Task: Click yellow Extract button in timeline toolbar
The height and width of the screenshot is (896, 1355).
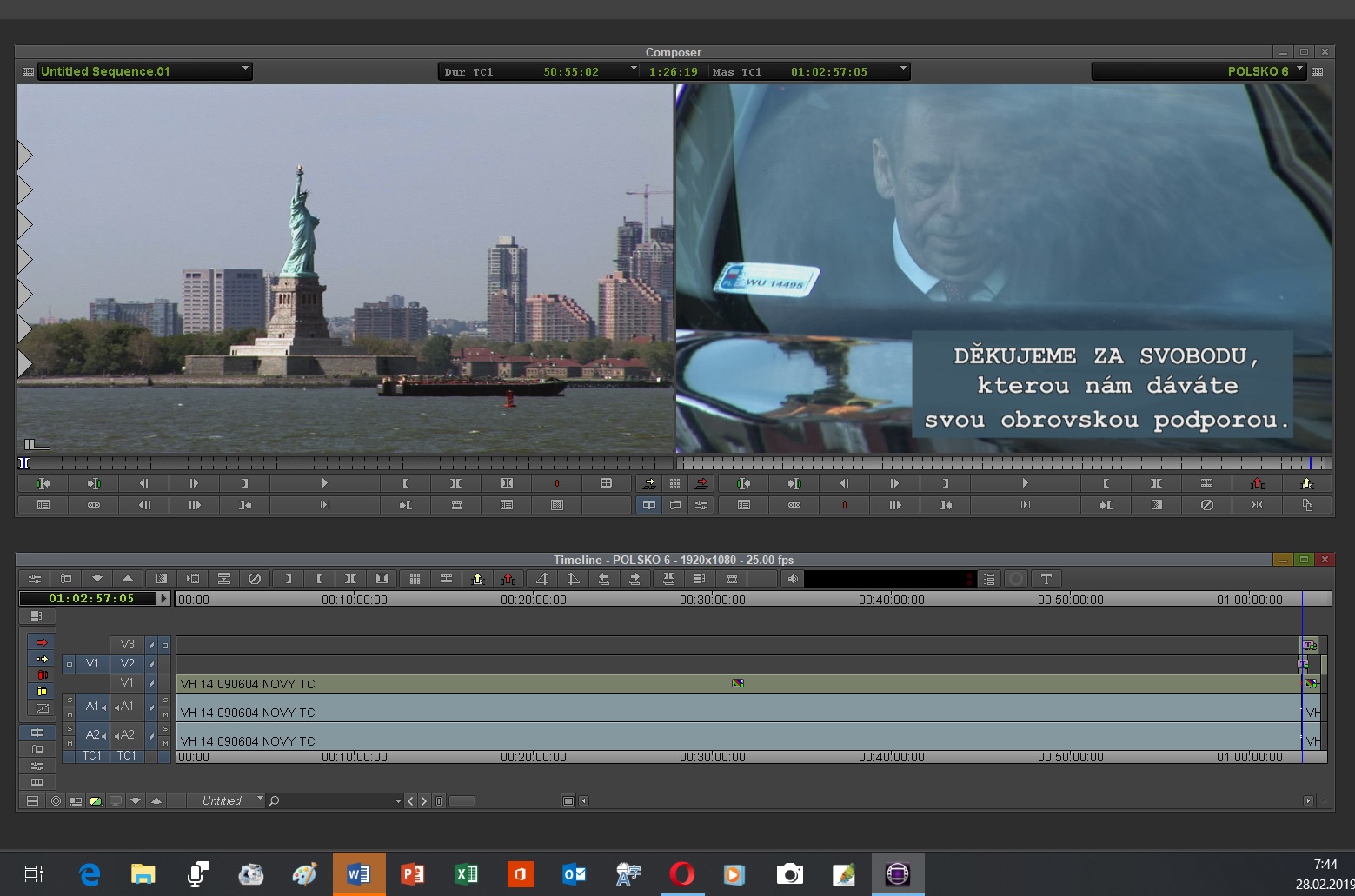Action: pyautogui.click(x=477, y=579)
